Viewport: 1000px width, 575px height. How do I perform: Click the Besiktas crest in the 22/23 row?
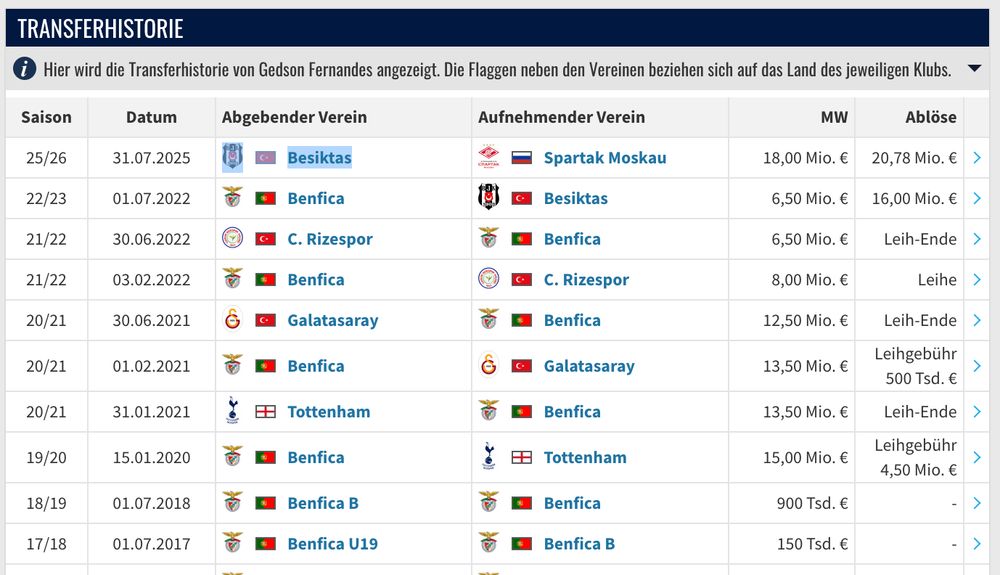pos(489,198)
